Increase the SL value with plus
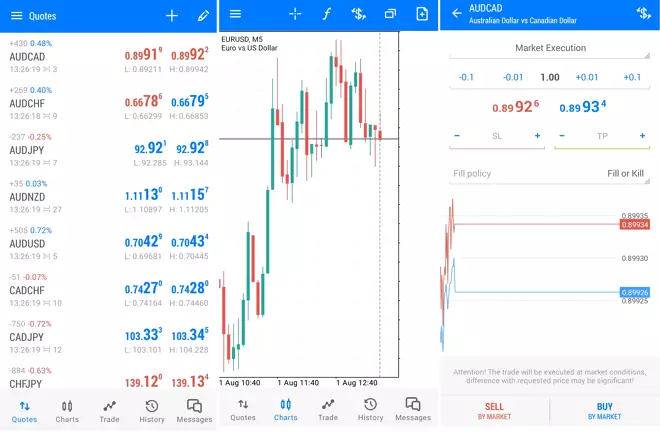This screenshot has height=432, width=660. (x=537, y=136)
